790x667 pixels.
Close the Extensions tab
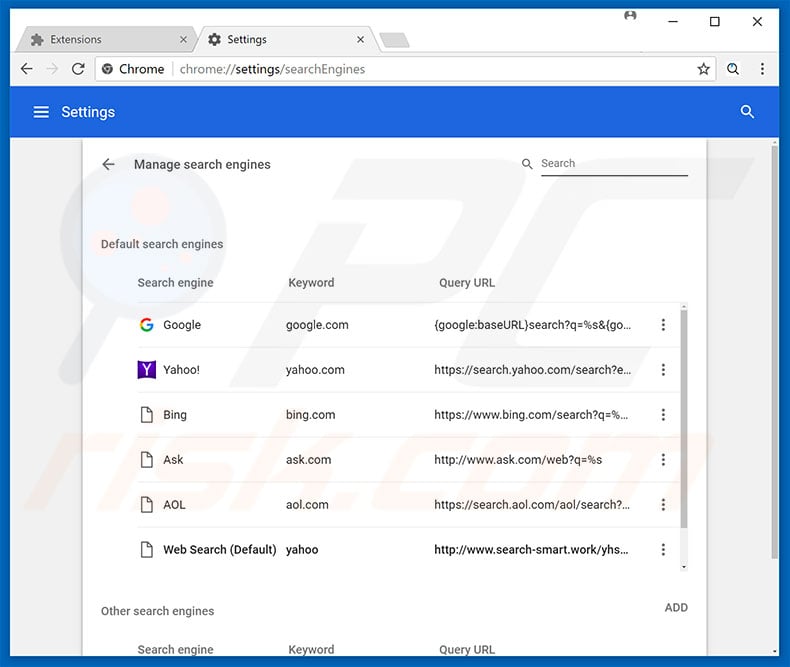point(183,39)
